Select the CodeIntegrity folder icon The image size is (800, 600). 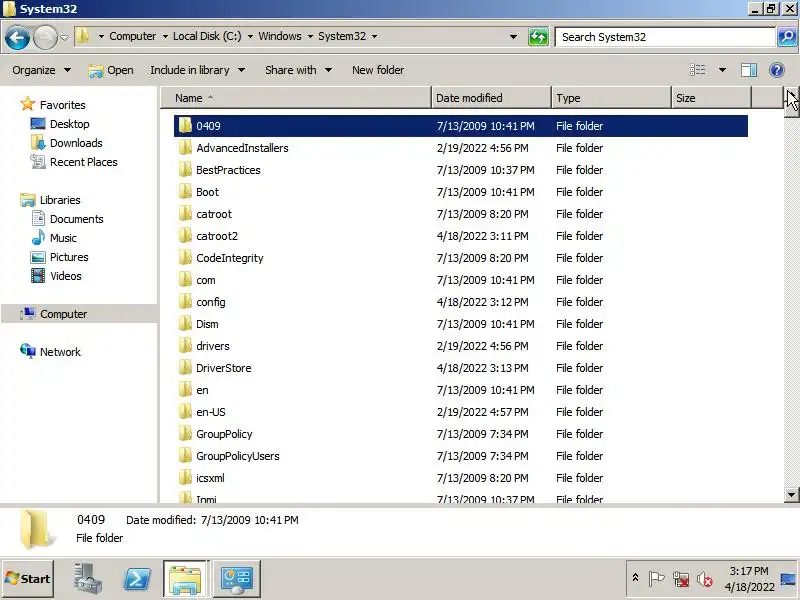(185, 257)
